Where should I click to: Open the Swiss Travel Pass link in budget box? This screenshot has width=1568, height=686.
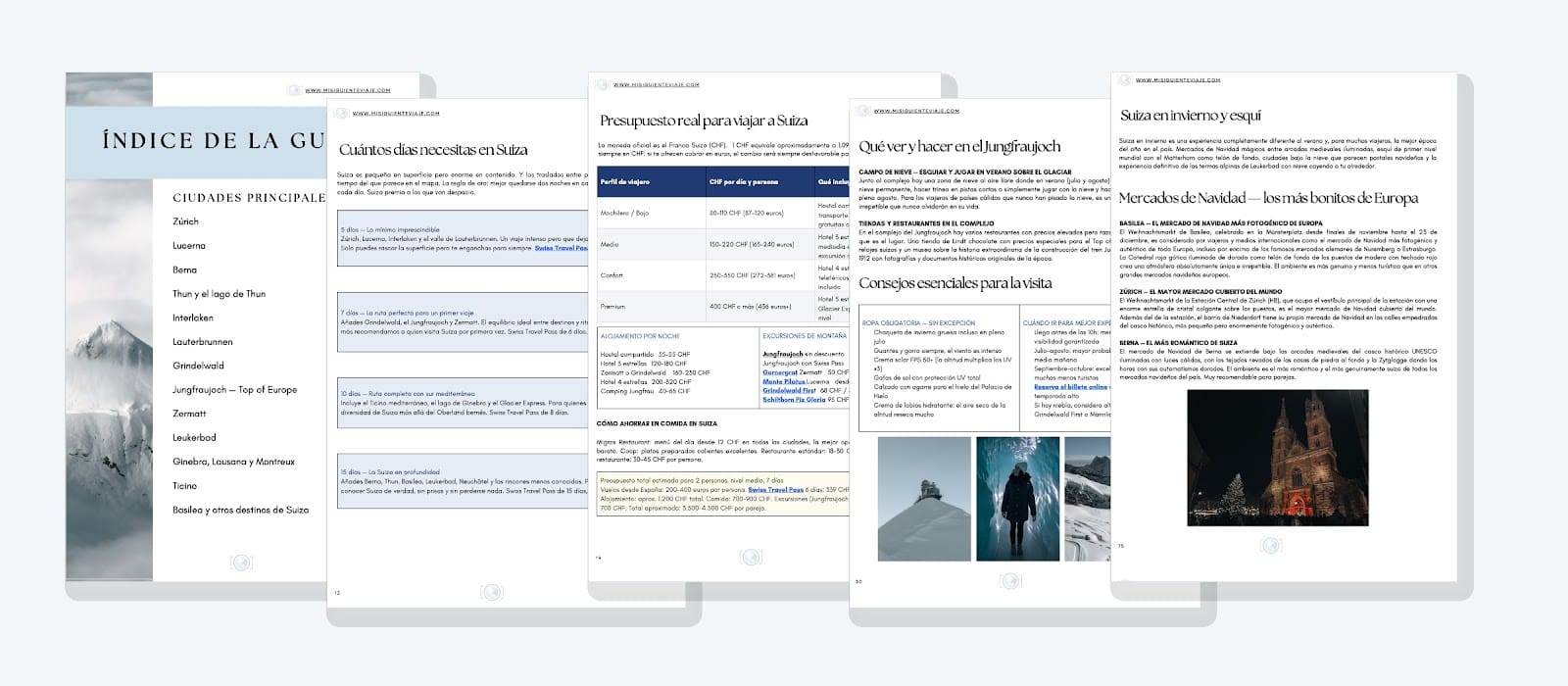tap(775, 490)
